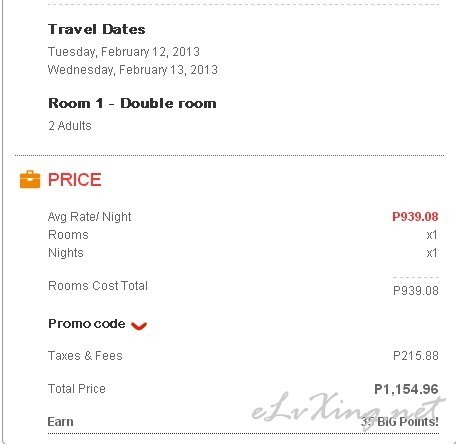Click the Taxes & Fees label

pyautogui.click(x=85, y=356)
